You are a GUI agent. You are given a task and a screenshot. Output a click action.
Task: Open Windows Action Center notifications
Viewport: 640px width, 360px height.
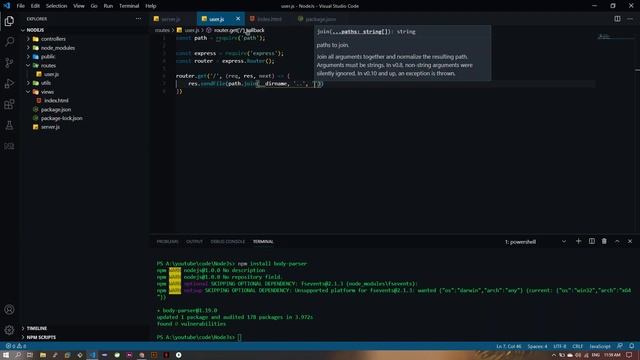click(629, 355)
